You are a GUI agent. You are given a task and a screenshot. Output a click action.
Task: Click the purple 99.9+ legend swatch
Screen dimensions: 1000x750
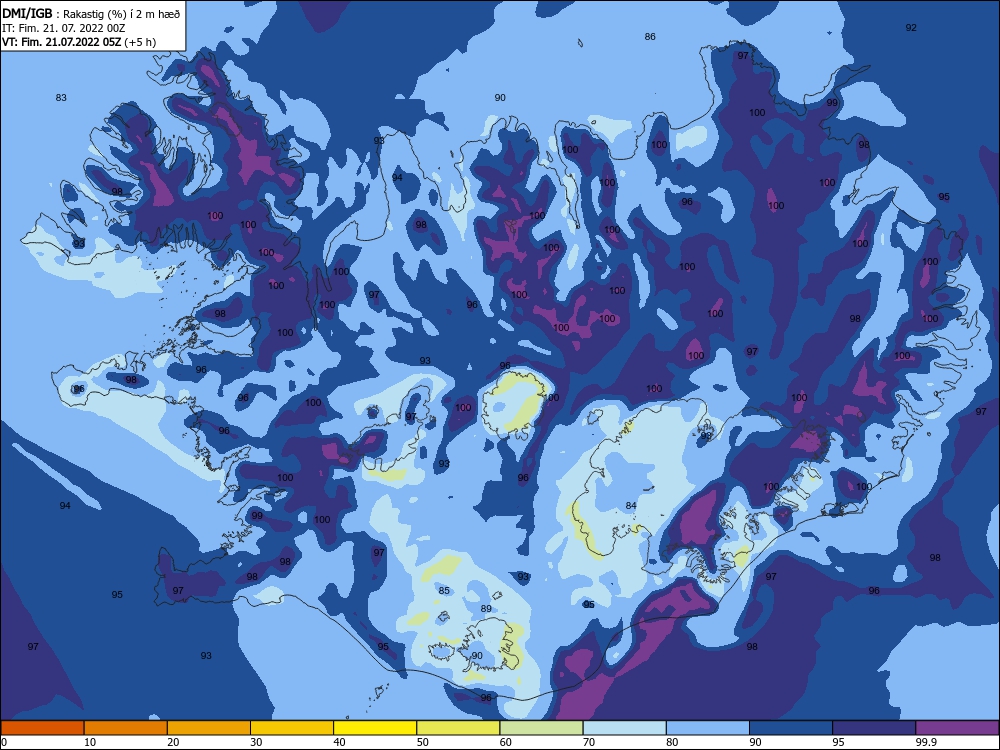point(957,728)
